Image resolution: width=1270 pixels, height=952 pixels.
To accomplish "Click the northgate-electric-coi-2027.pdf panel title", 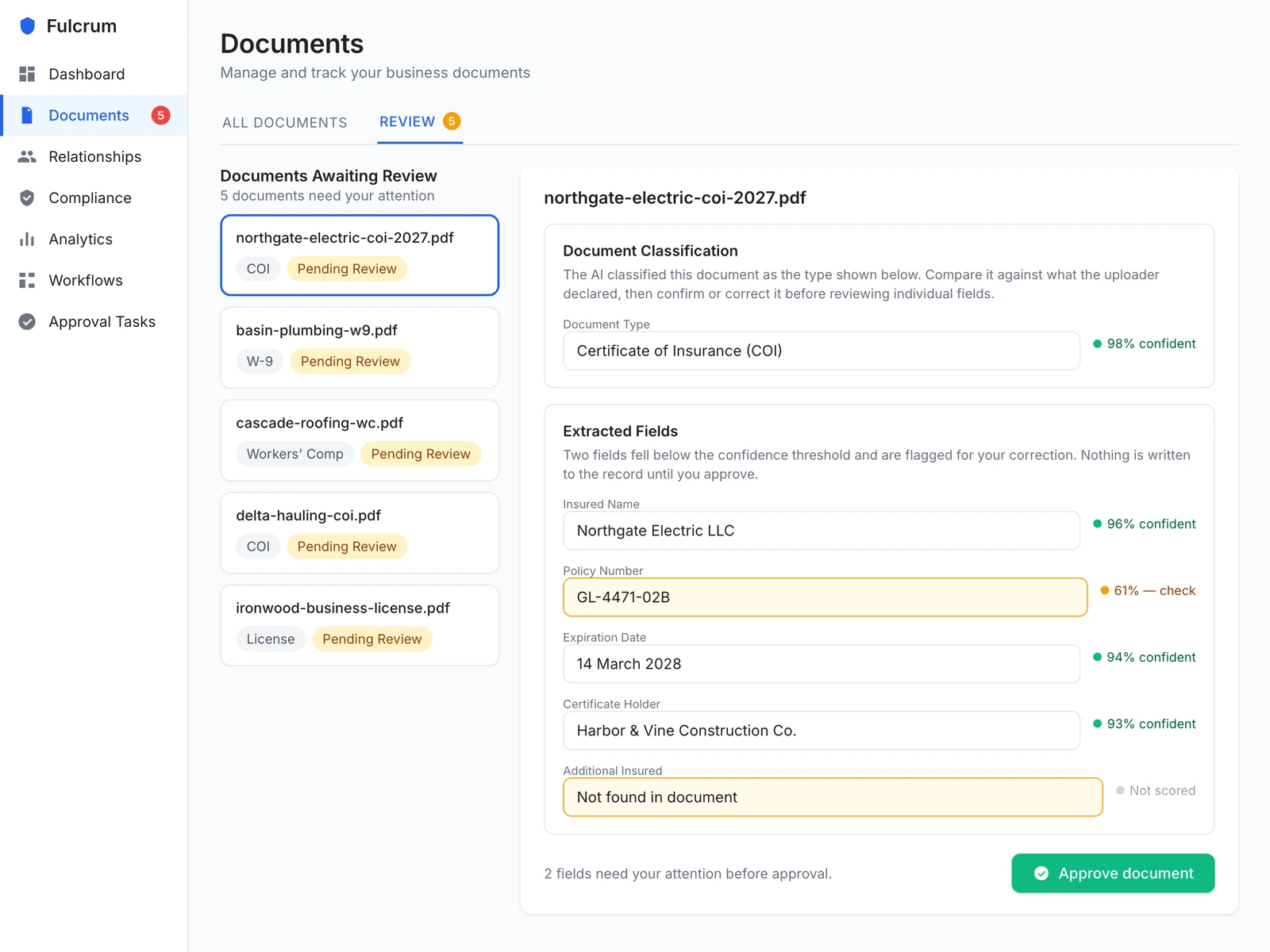I will click(675, 198).
